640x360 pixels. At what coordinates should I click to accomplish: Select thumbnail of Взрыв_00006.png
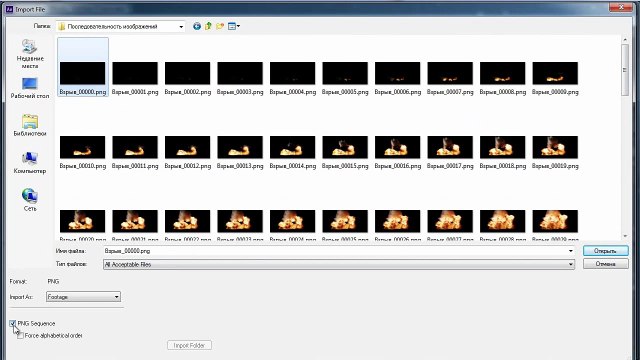coord(398,73)
